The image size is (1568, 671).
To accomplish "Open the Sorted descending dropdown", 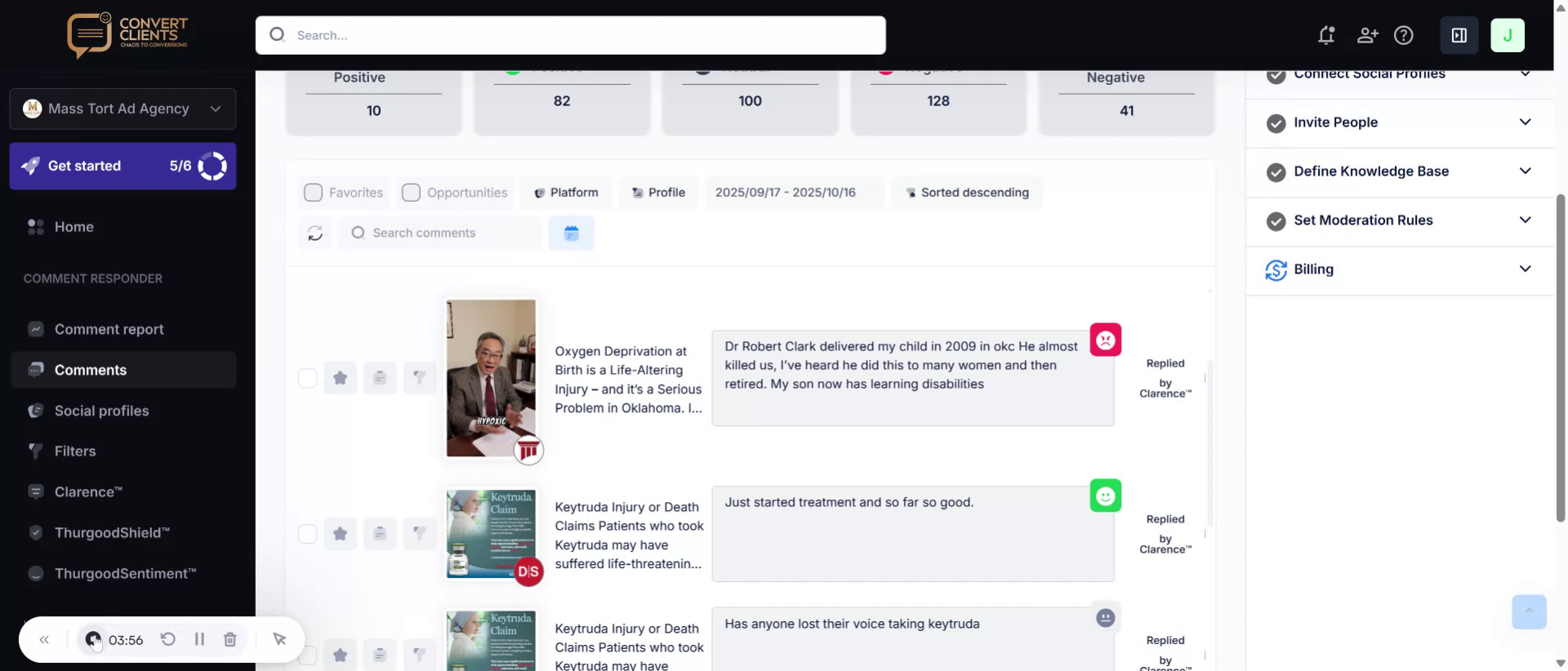I will 967,193.
